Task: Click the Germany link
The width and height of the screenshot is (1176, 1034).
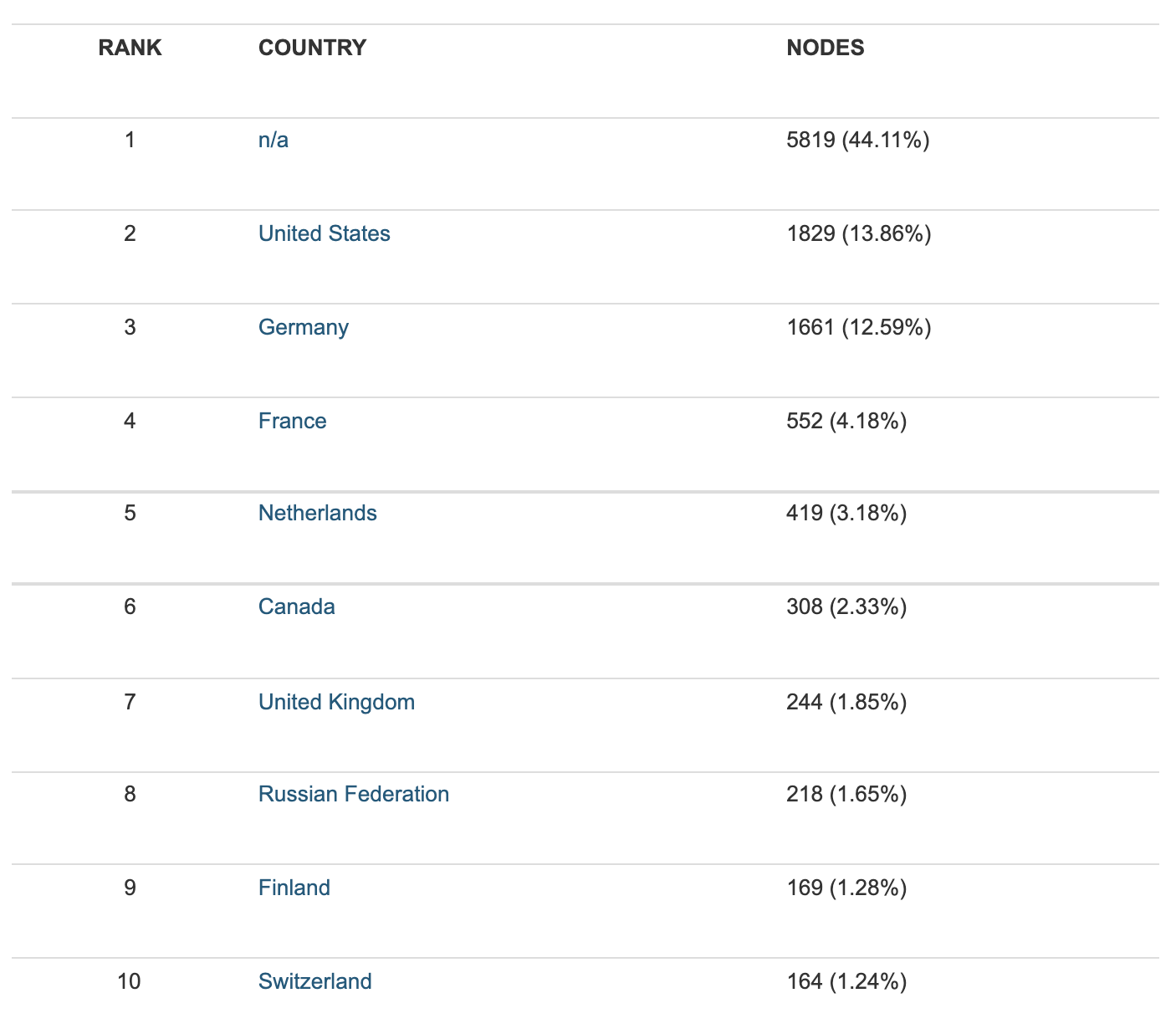Action: point(304,327)
